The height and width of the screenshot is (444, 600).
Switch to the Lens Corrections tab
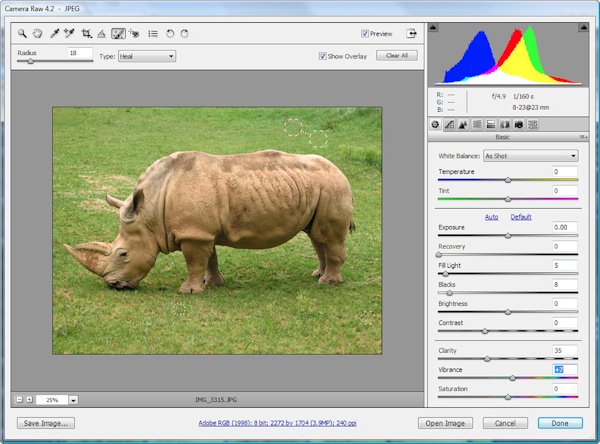tap(505, 124)
